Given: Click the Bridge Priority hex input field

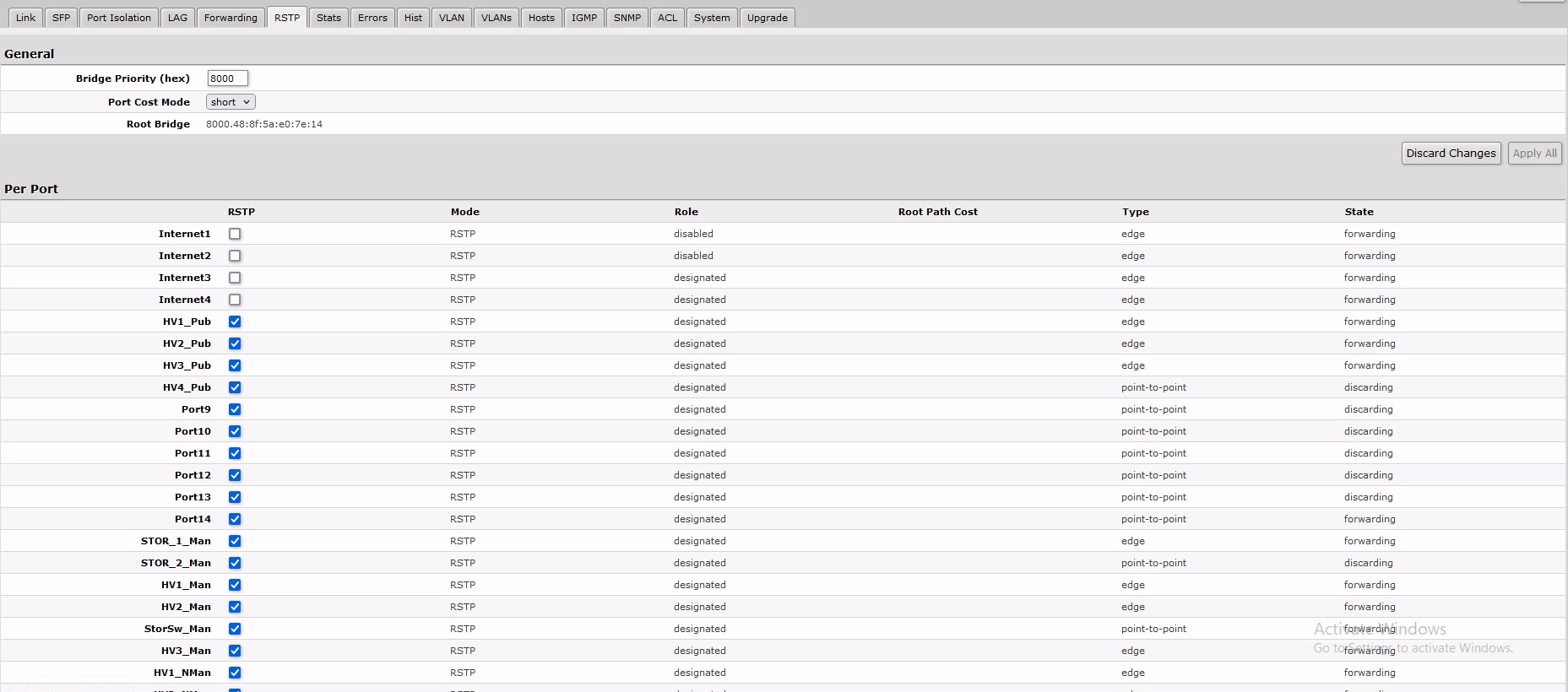Looking at the screenshot, I should pos(227,78).
